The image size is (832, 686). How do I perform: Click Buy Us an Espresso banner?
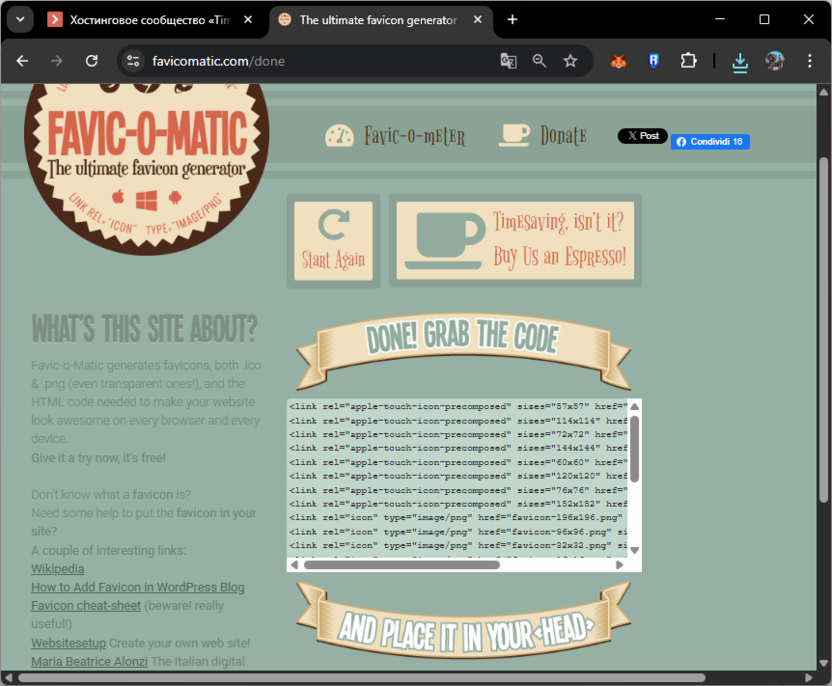point(515,241)
